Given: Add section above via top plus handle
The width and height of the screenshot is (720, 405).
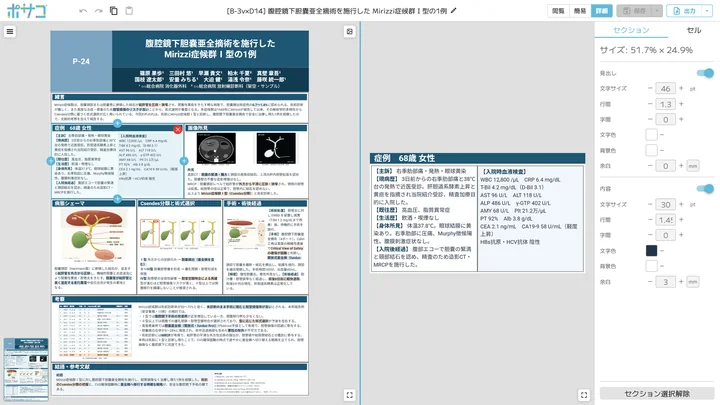Looking at the screenshot, I should [x=118, y=123].
